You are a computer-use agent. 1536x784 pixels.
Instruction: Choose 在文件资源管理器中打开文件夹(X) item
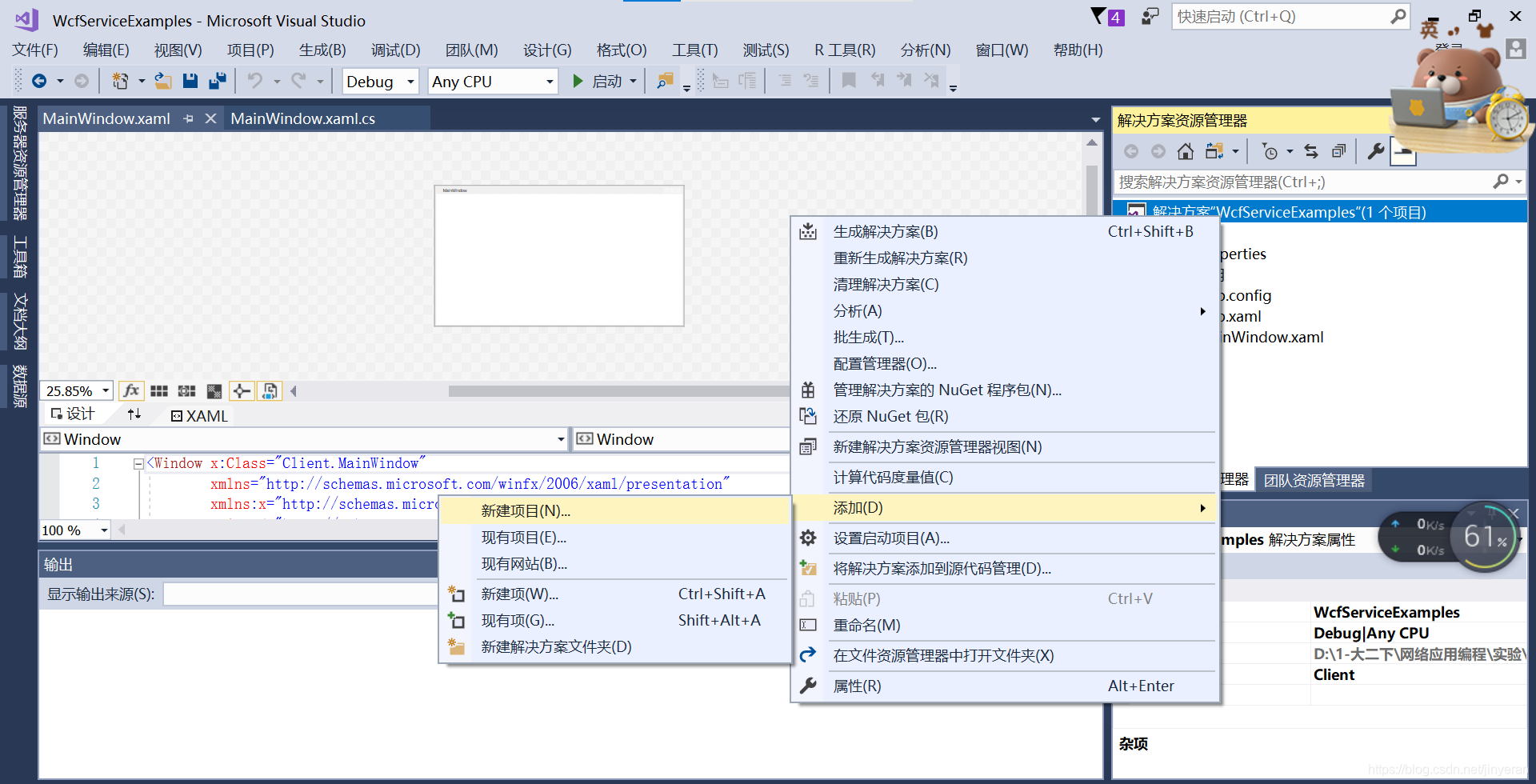point(1005,655)
